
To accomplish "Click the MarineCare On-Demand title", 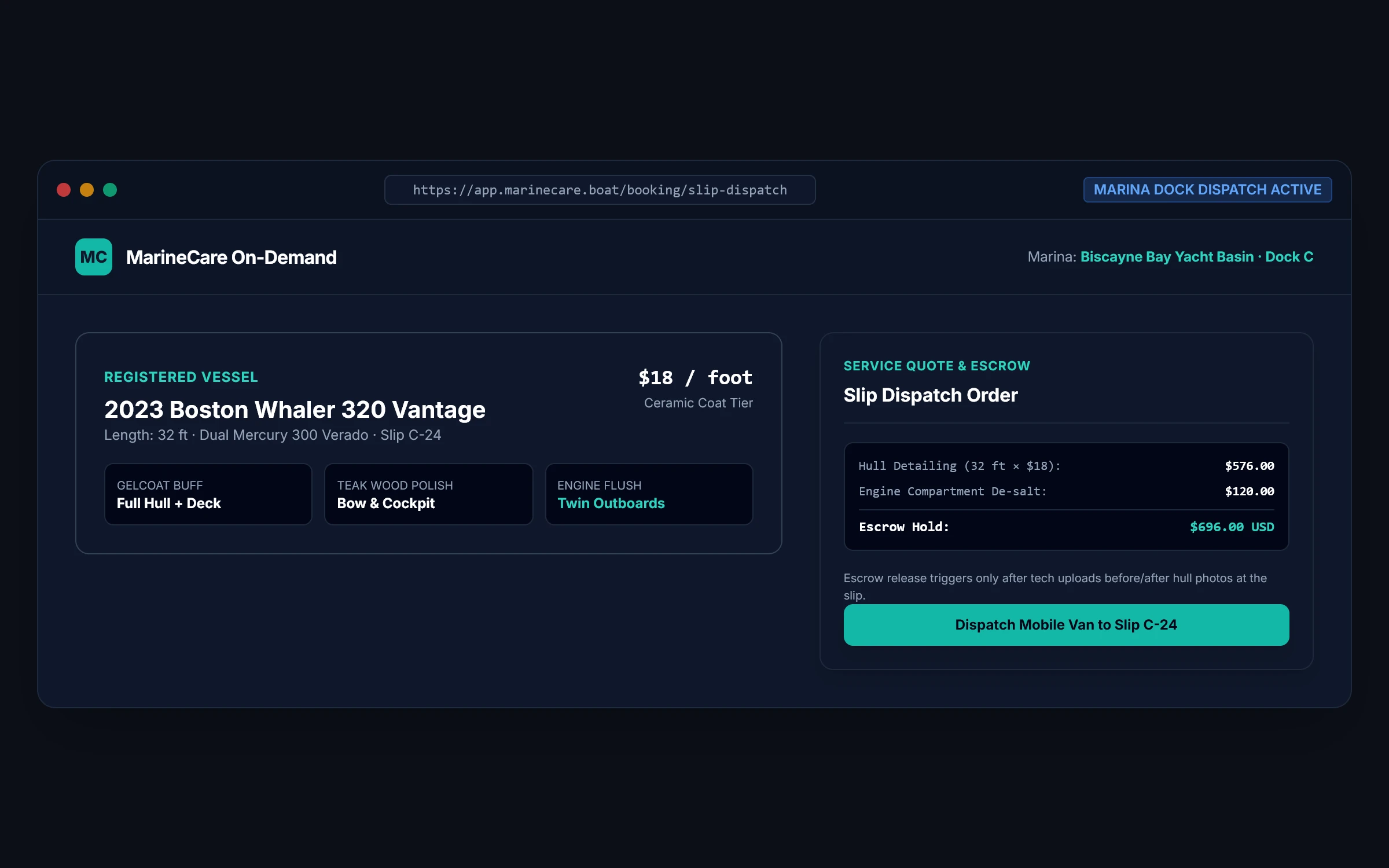I will pos(231,258).
